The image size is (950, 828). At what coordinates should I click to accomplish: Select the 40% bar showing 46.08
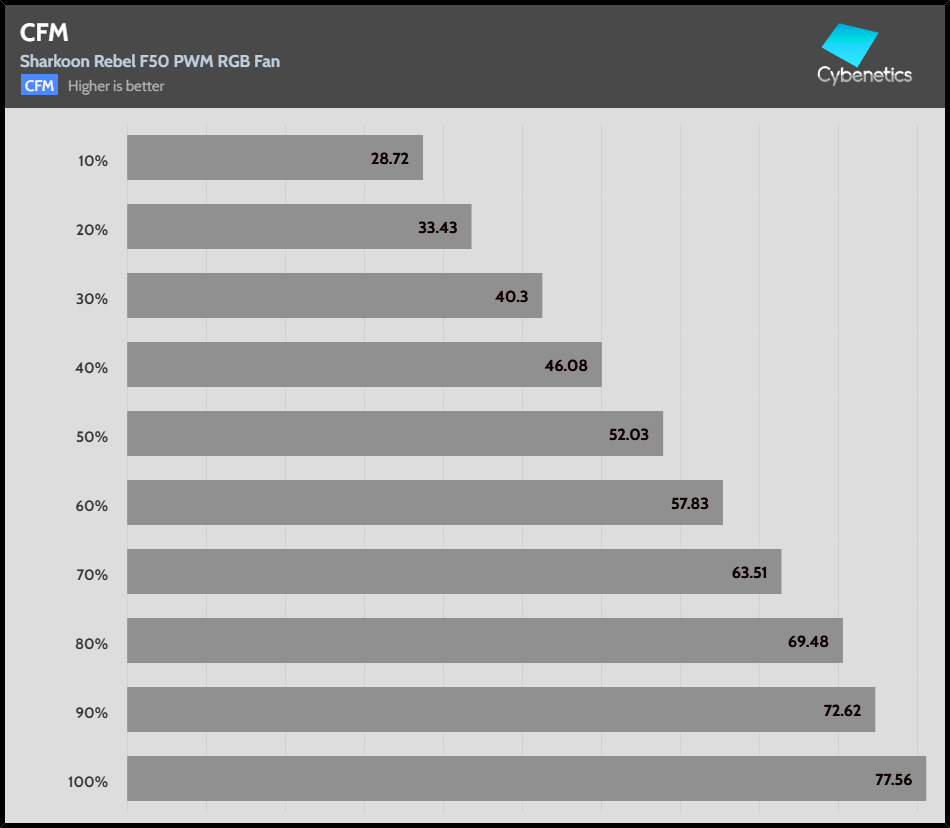364,365
